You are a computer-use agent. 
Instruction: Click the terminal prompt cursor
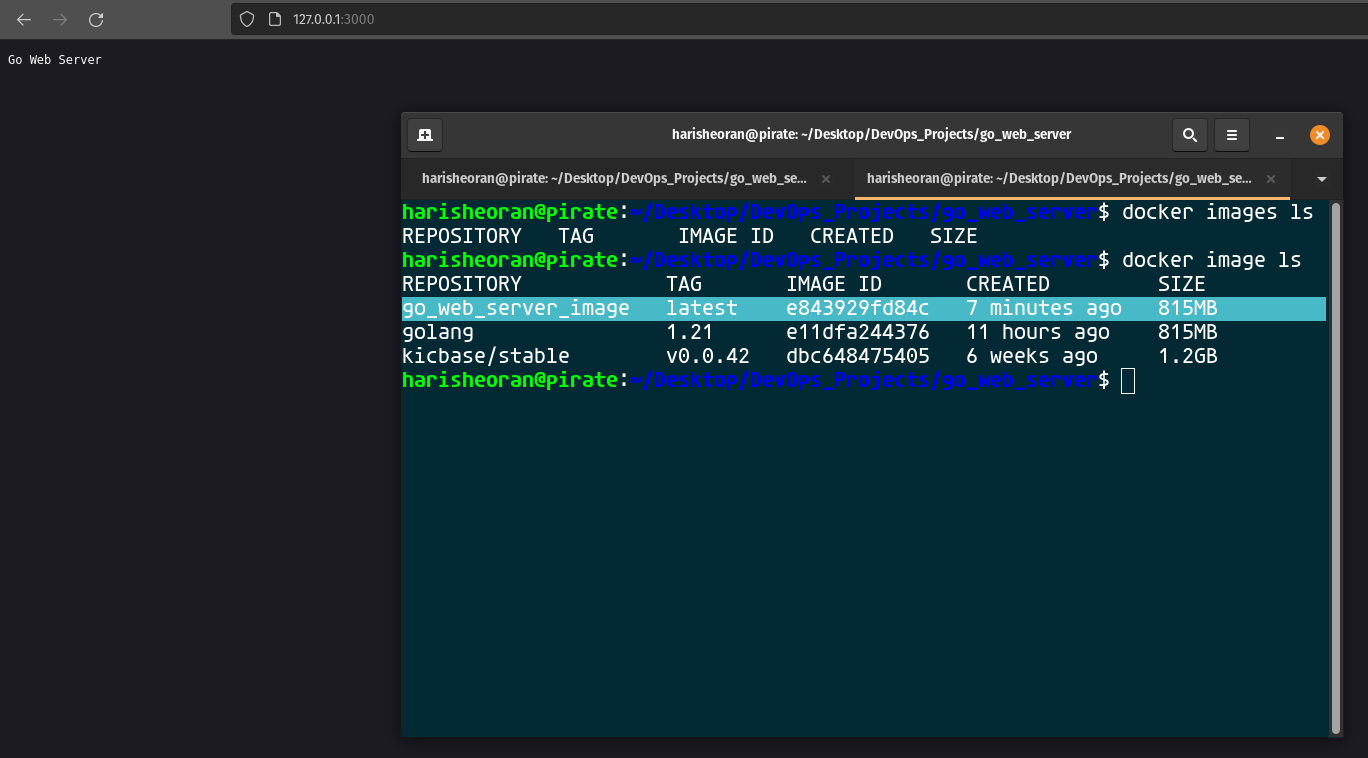(1128, 381)
